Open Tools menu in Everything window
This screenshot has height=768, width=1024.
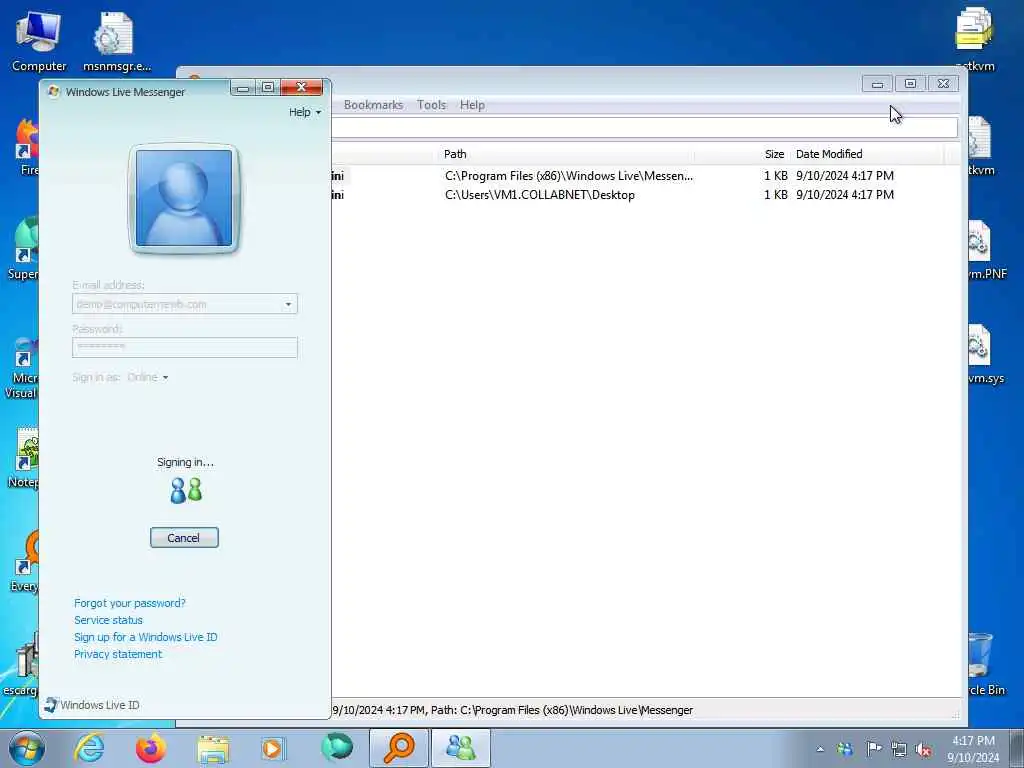pyautogui.click(x=431, y=105)
